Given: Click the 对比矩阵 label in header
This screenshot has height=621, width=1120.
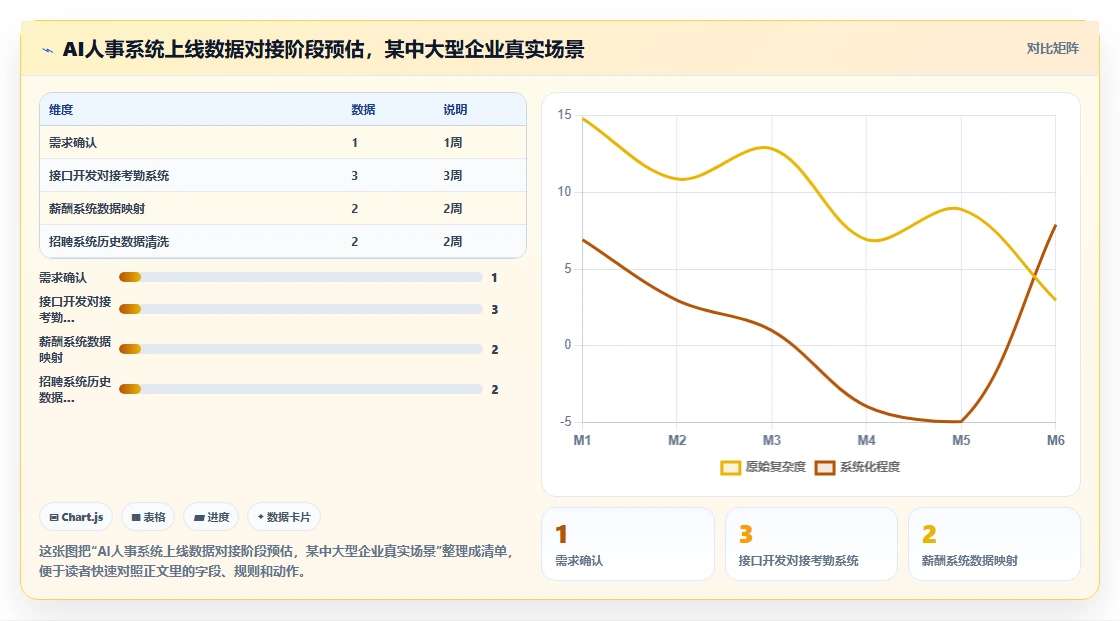Looking at the screenshot, I should 1052,49.
